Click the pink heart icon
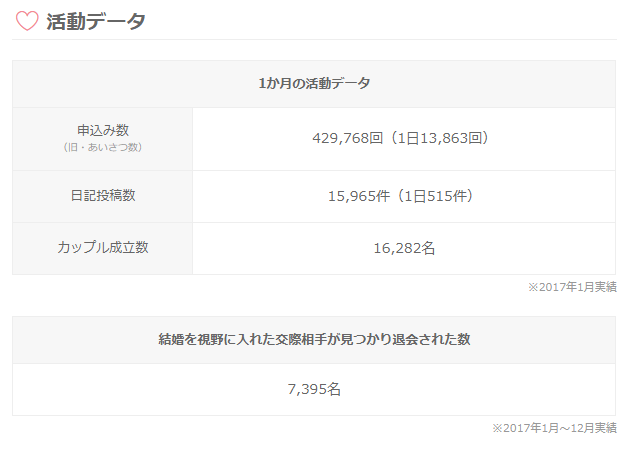The image size is (632, 451). (26, 20)
